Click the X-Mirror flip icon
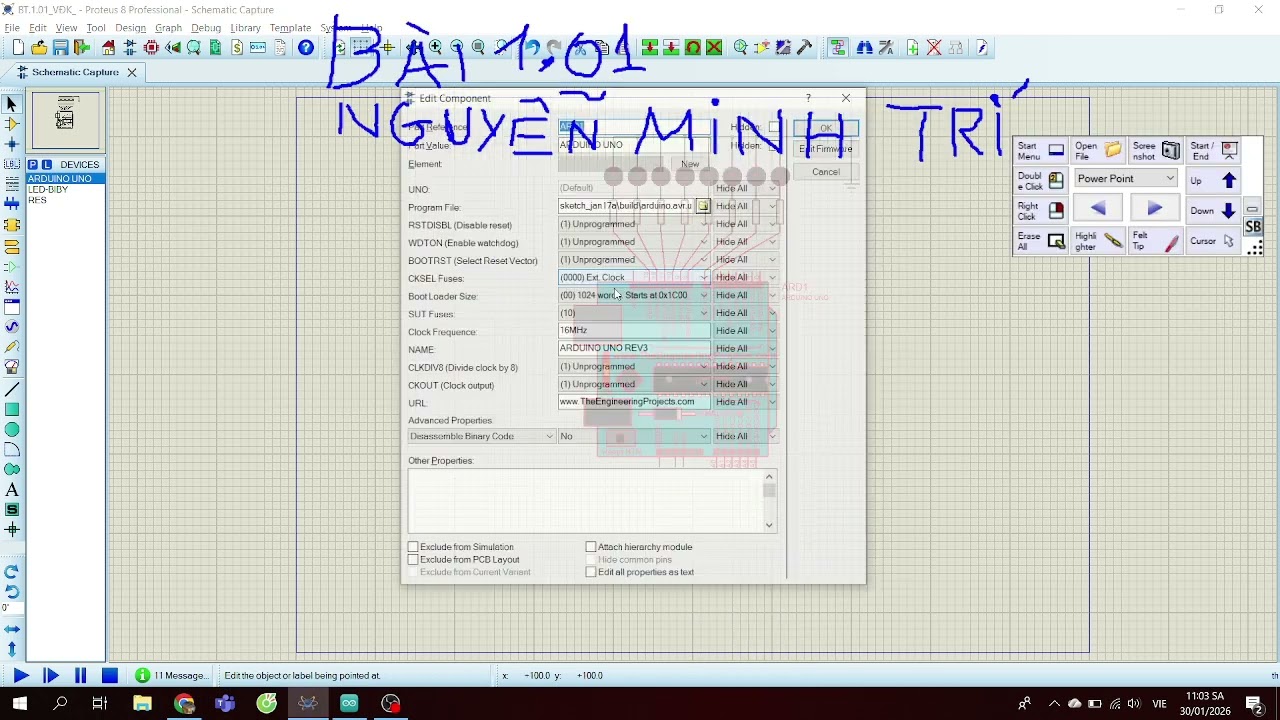This screenshot has height=720, width=1280. pyautogui.click(x=12, y=630)
